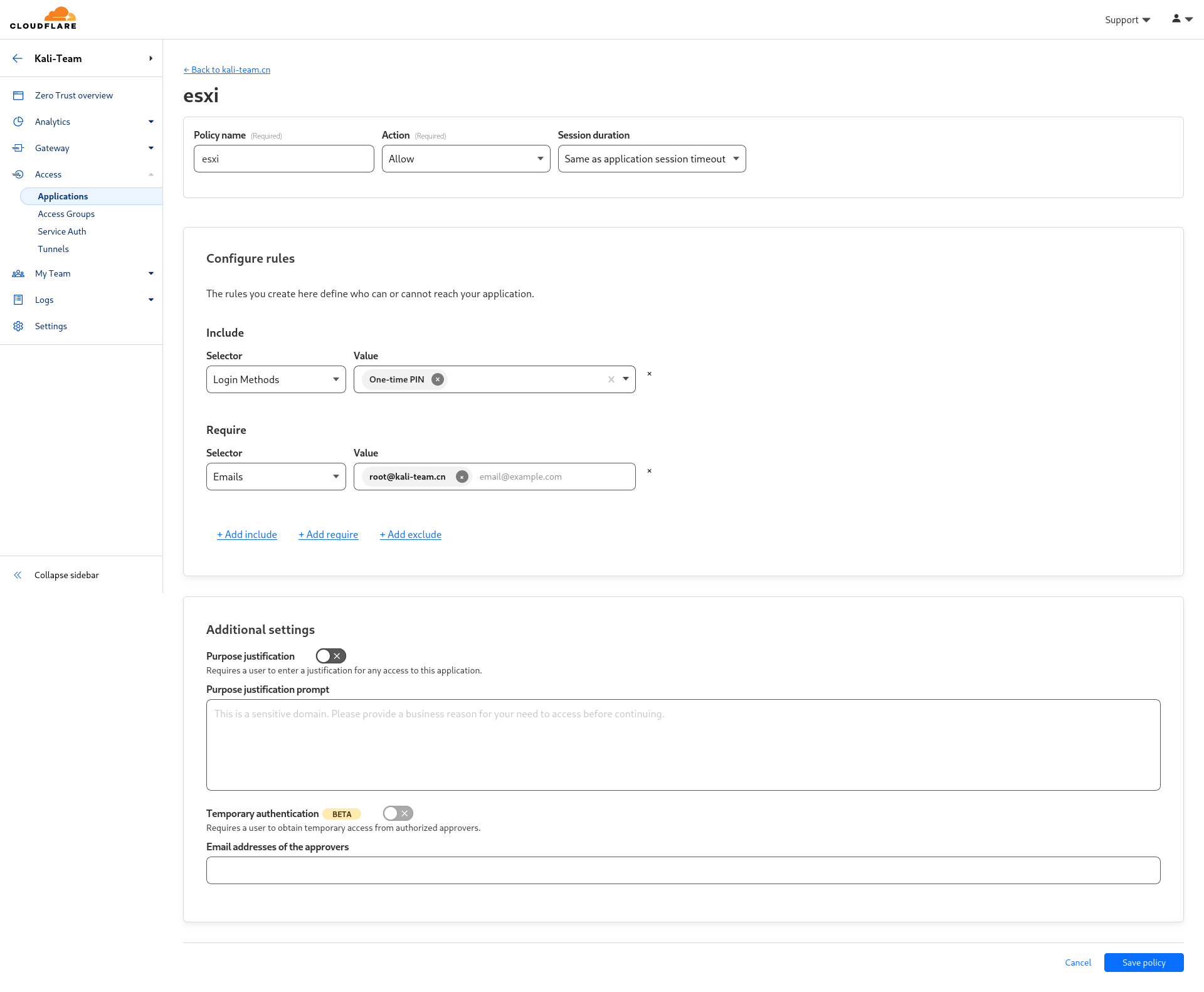Image resolution: width=1204 pixels, height=992 pixels.
Task: Expand the Analytics menu
Action: pos(151,122)
